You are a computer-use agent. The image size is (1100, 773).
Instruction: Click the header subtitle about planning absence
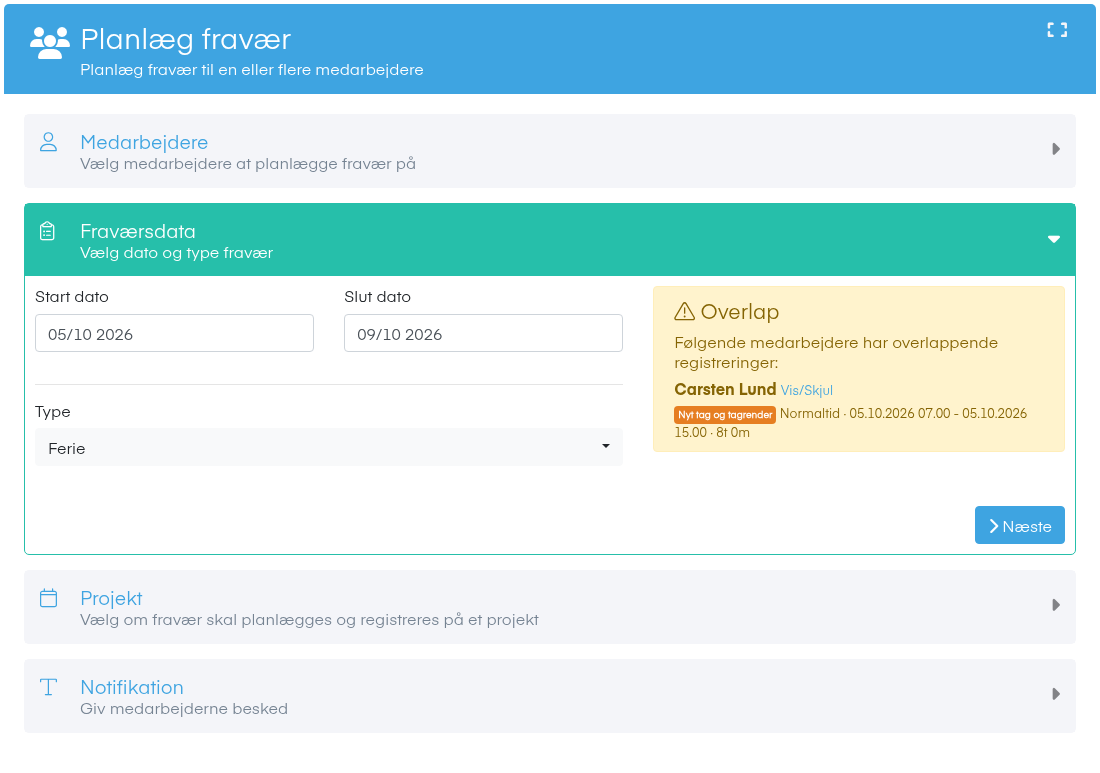(x=252, y=70)
